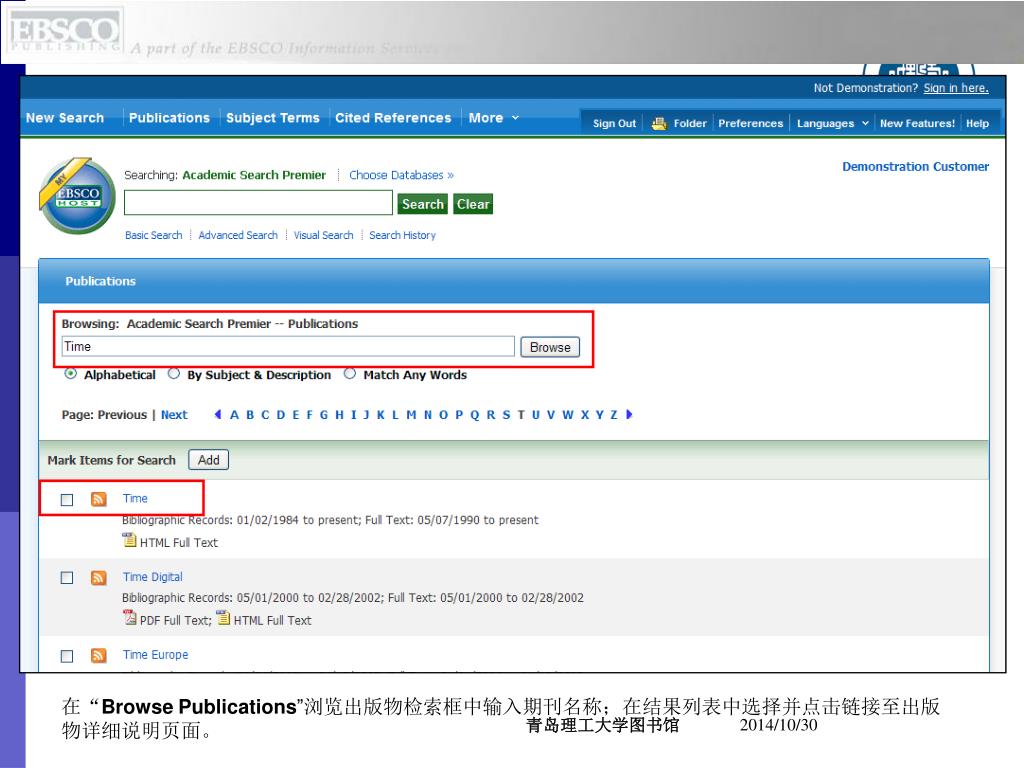Open the Languages dropdown

833,123
